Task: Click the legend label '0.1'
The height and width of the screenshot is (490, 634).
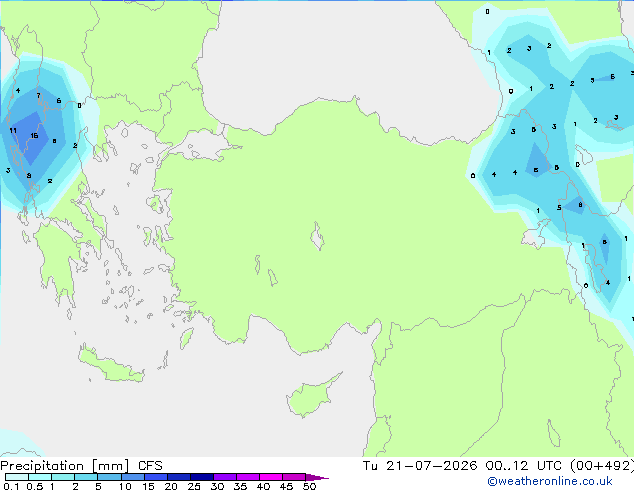Action: (11, 486)
